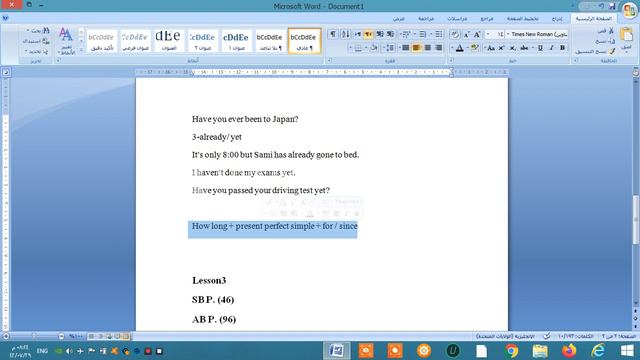Click the increase indent icon

point(380,34)
